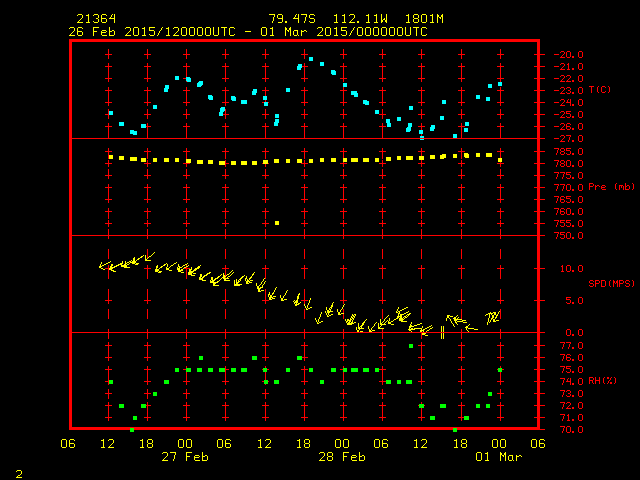
Task: Click the end date 01 Mar 2015/000000UTC
Action: coord(344,32)
